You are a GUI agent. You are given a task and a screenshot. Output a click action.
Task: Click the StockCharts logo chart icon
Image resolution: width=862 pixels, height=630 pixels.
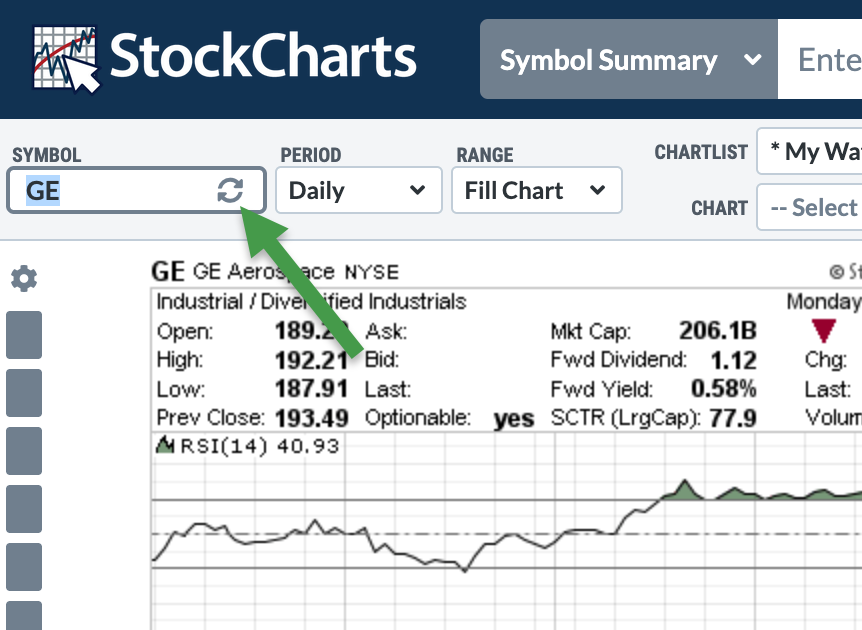(66, 58)
